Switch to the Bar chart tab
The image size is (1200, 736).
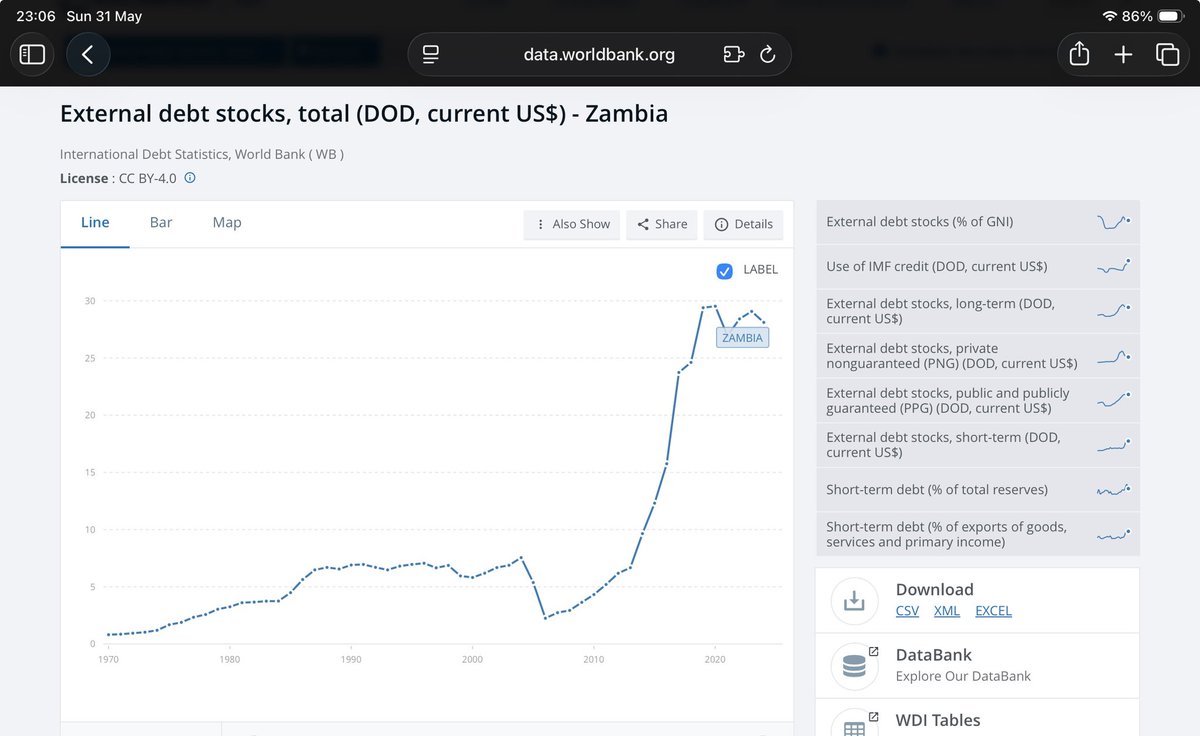pyautogui.click(x=161, y=222)
